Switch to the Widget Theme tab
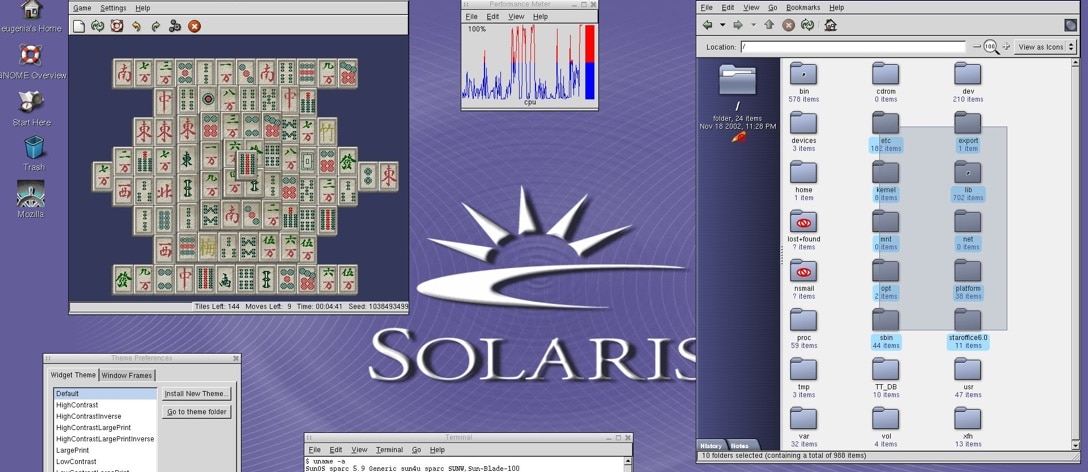Image resolution: width=1088 pixels, height=472 pixels. tap(73, 375)
